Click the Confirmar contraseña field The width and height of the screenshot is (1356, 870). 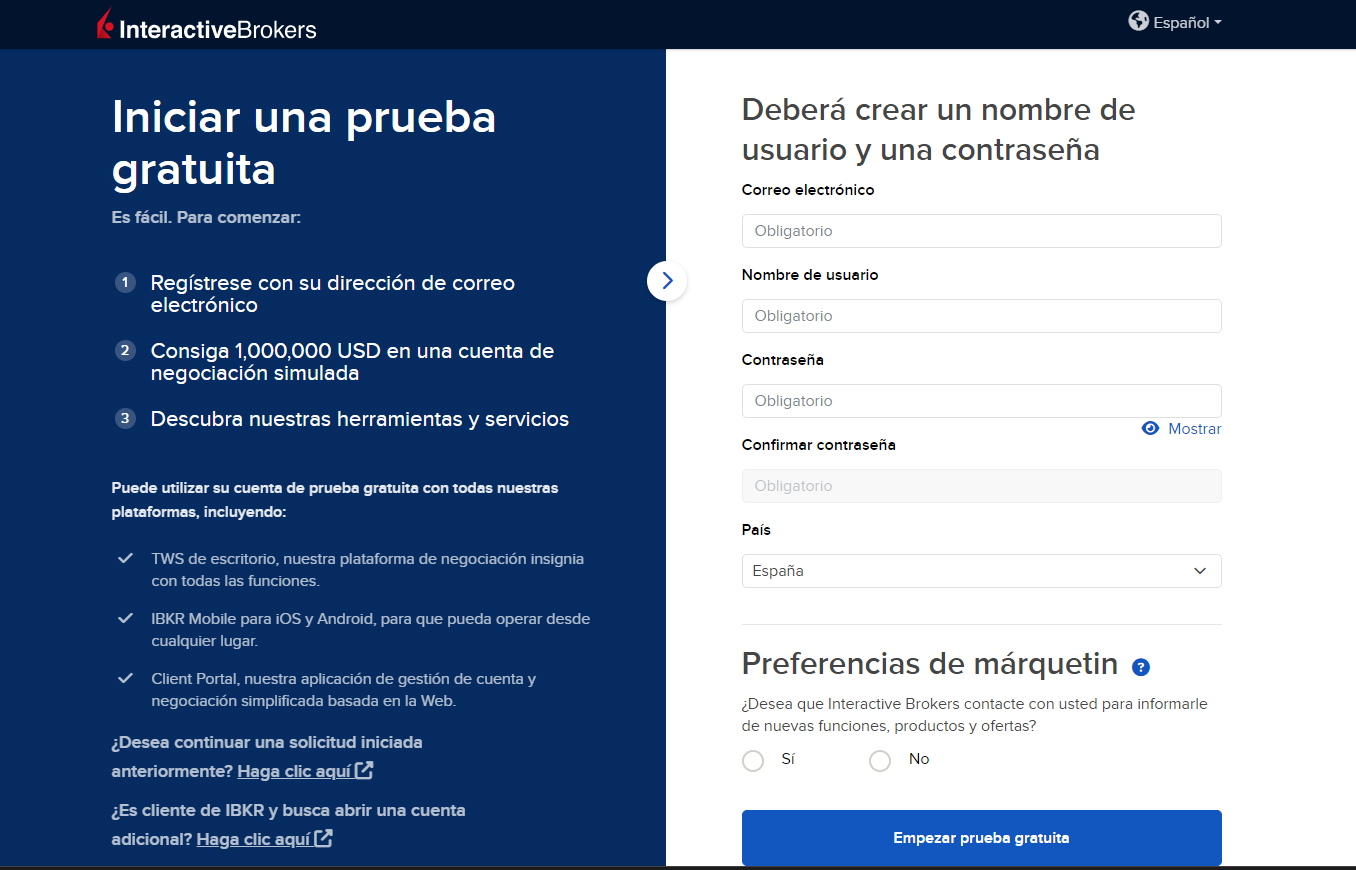(x=981, y=486)
